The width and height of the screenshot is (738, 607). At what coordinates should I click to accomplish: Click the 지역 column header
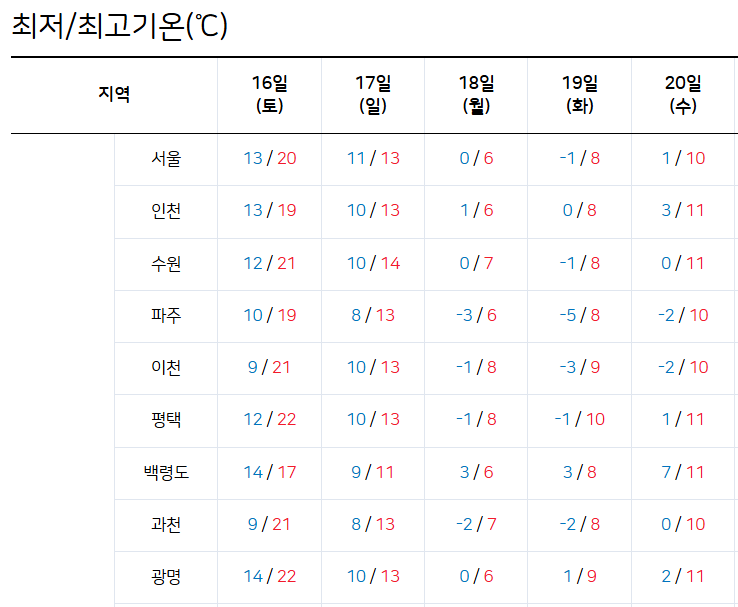point(114,95)
